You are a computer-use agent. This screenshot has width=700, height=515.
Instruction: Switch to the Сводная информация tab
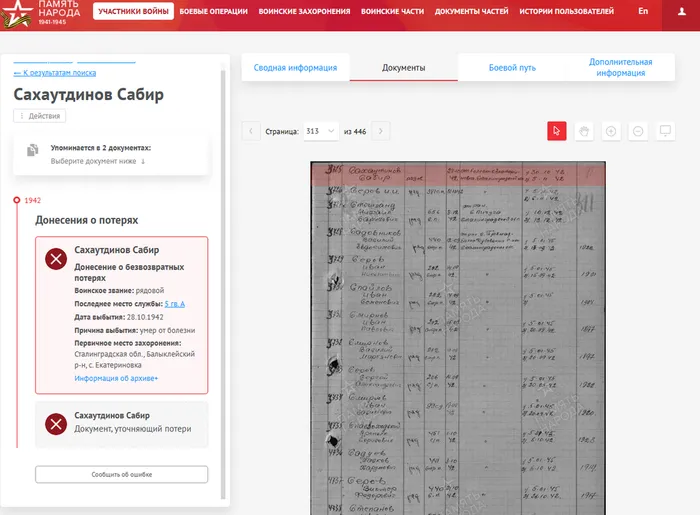click(295, 68)
